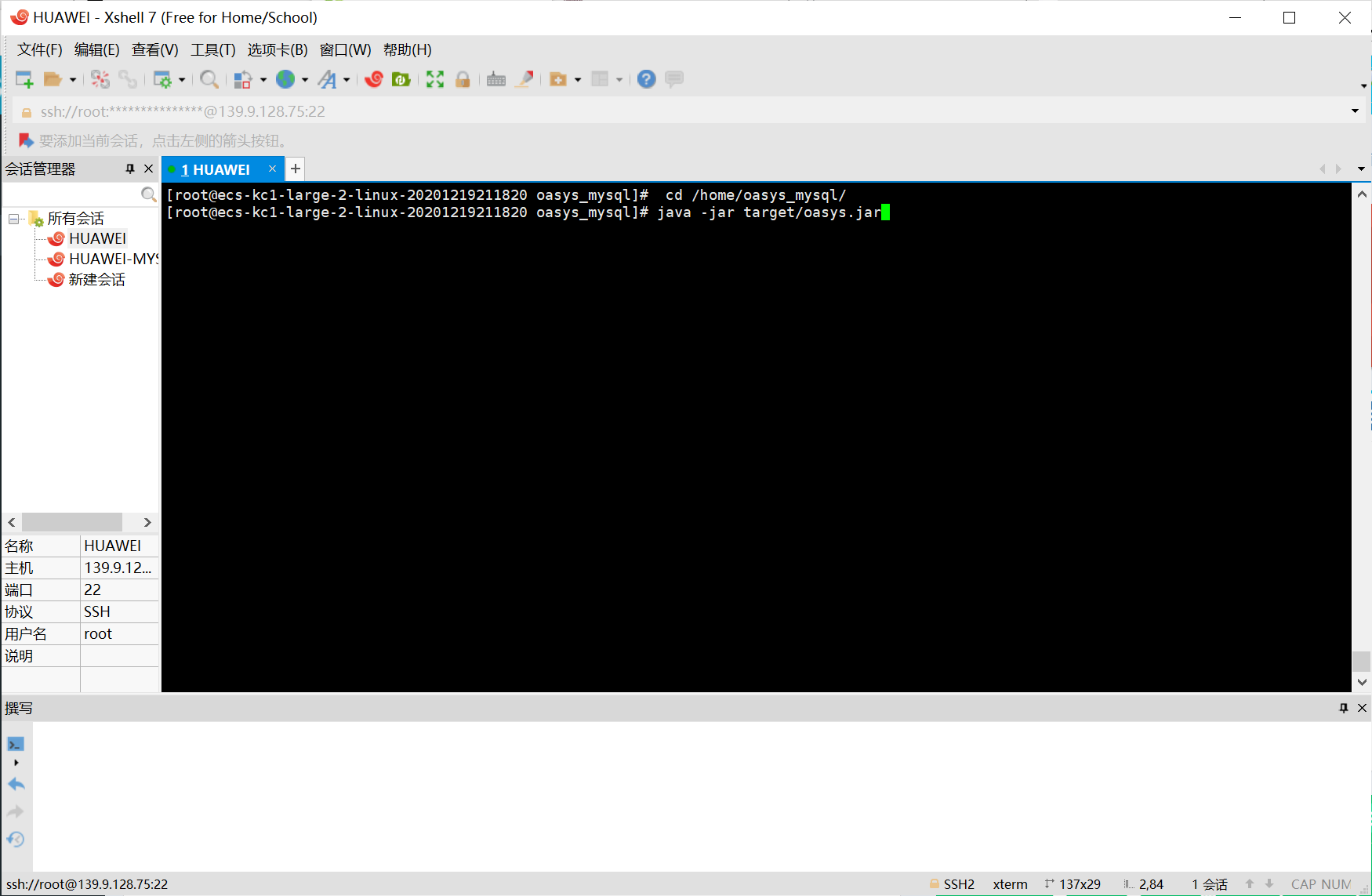Click the New Session toolbar icon

click(x=24, y=79)
